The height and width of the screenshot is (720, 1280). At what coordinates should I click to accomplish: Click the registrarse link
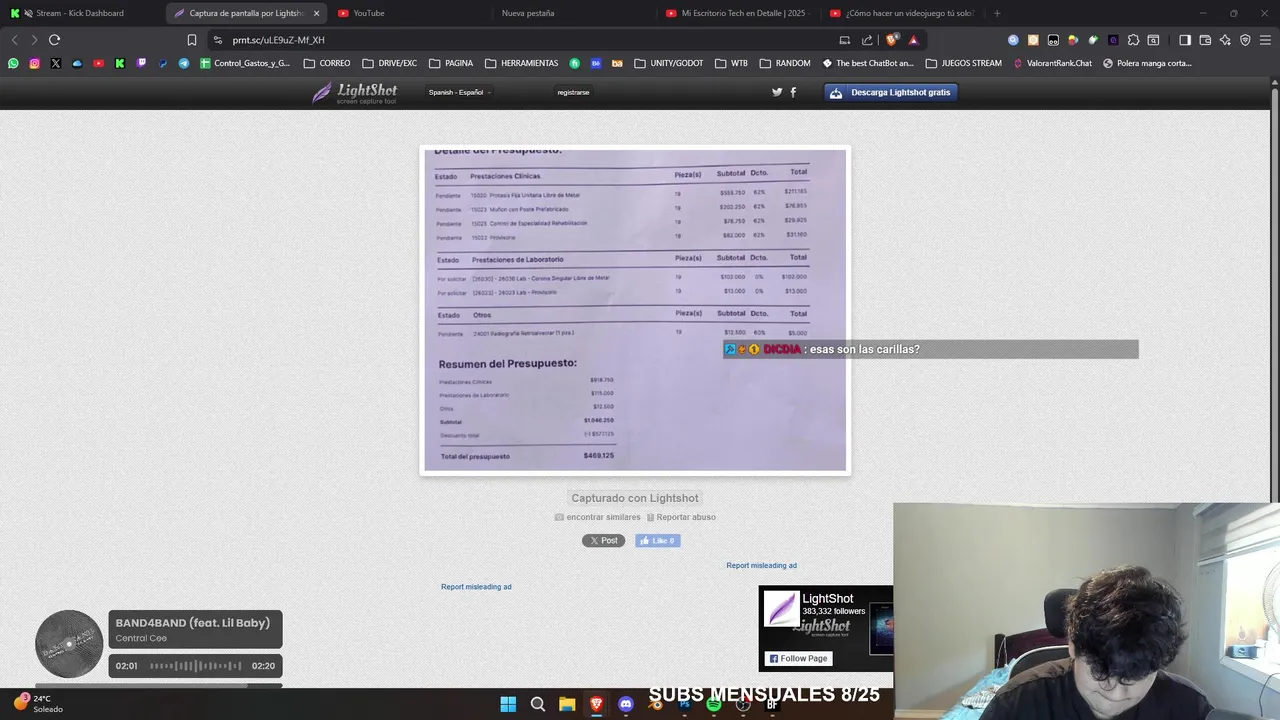(573, 92)
